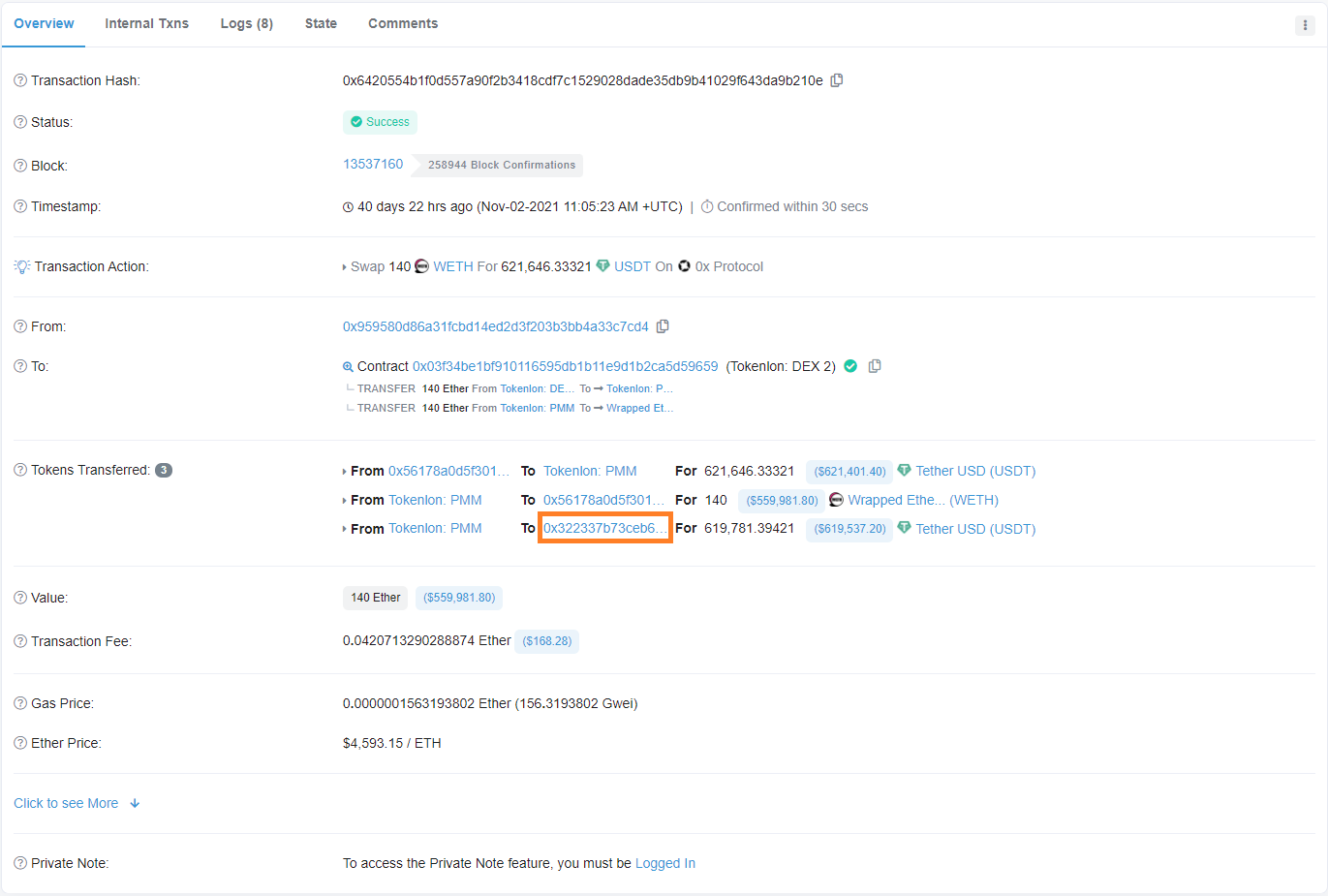
Task: Click help icon beside Status label
Action: [20, 122]
